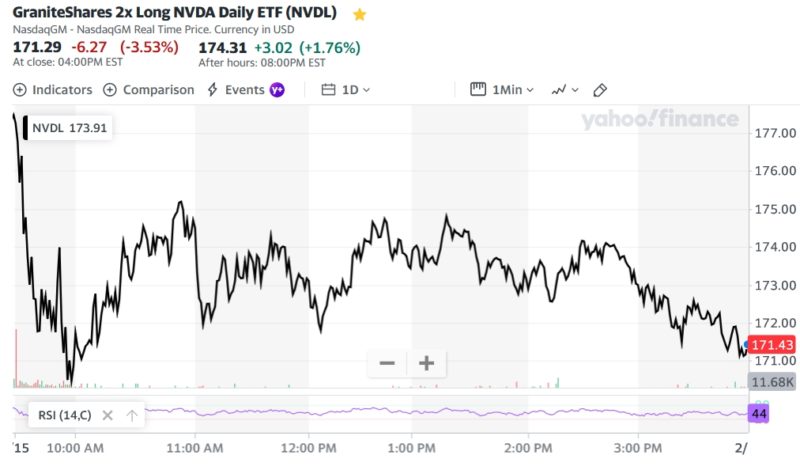Open the Indicators menu
The image size is (800, 470).
(52, 90)
